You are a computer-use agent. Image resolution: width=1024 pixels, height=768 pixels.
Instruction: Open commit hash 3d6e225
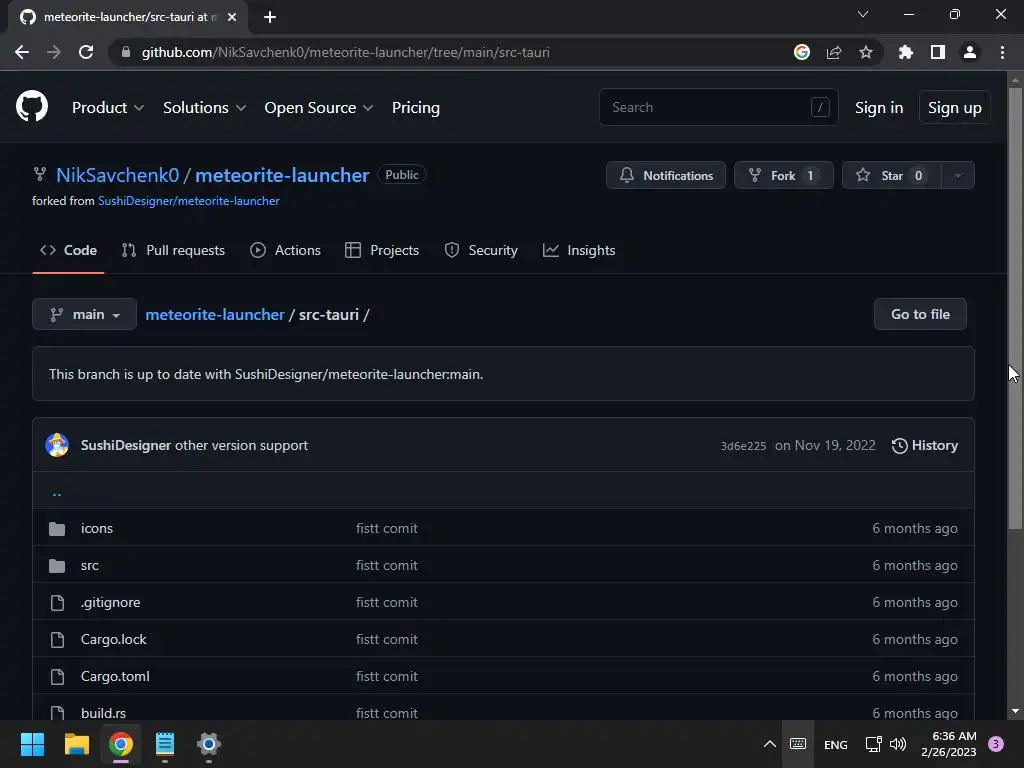pos(743,446)
